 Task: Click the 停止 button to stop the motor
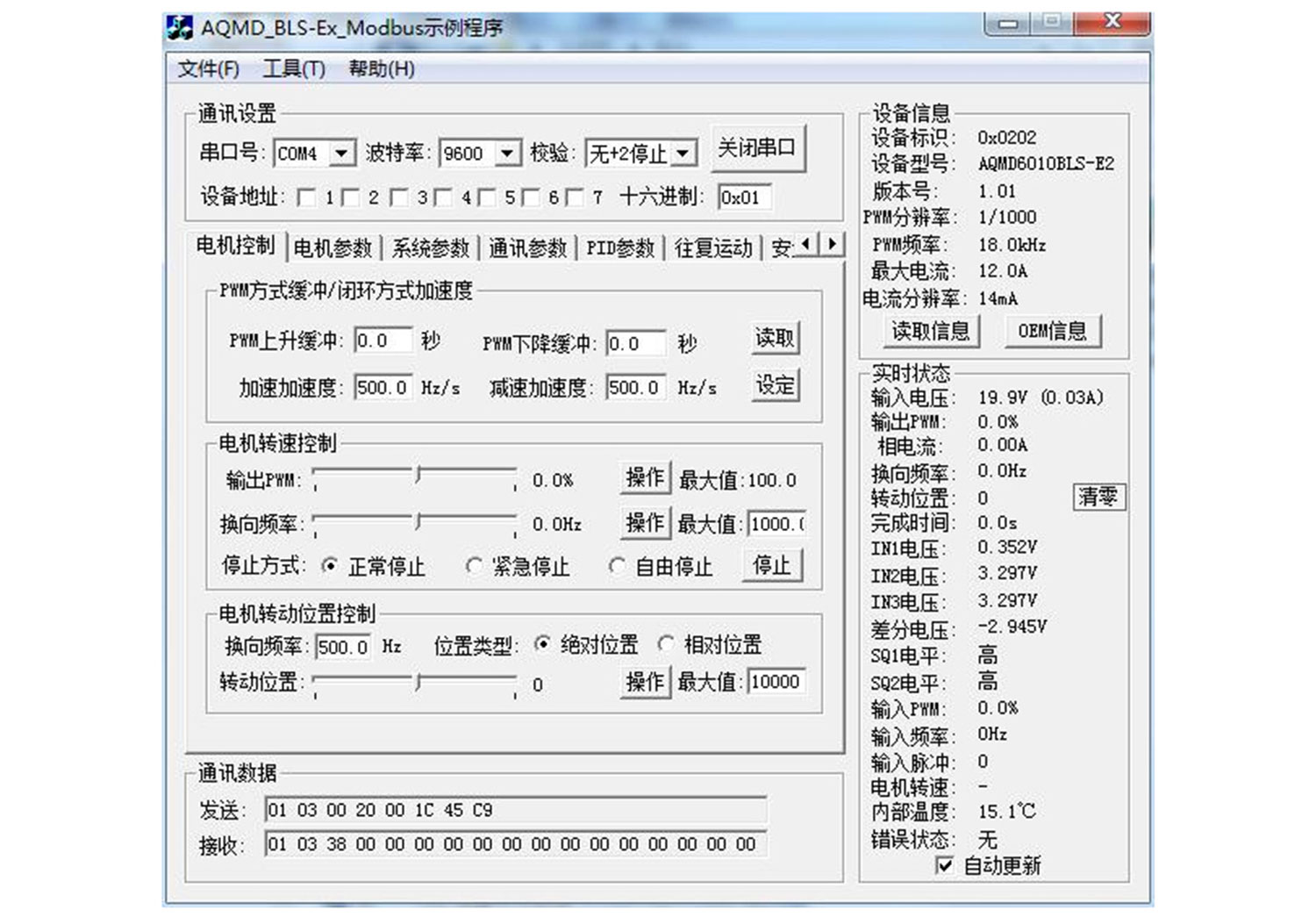coord(771,566)
